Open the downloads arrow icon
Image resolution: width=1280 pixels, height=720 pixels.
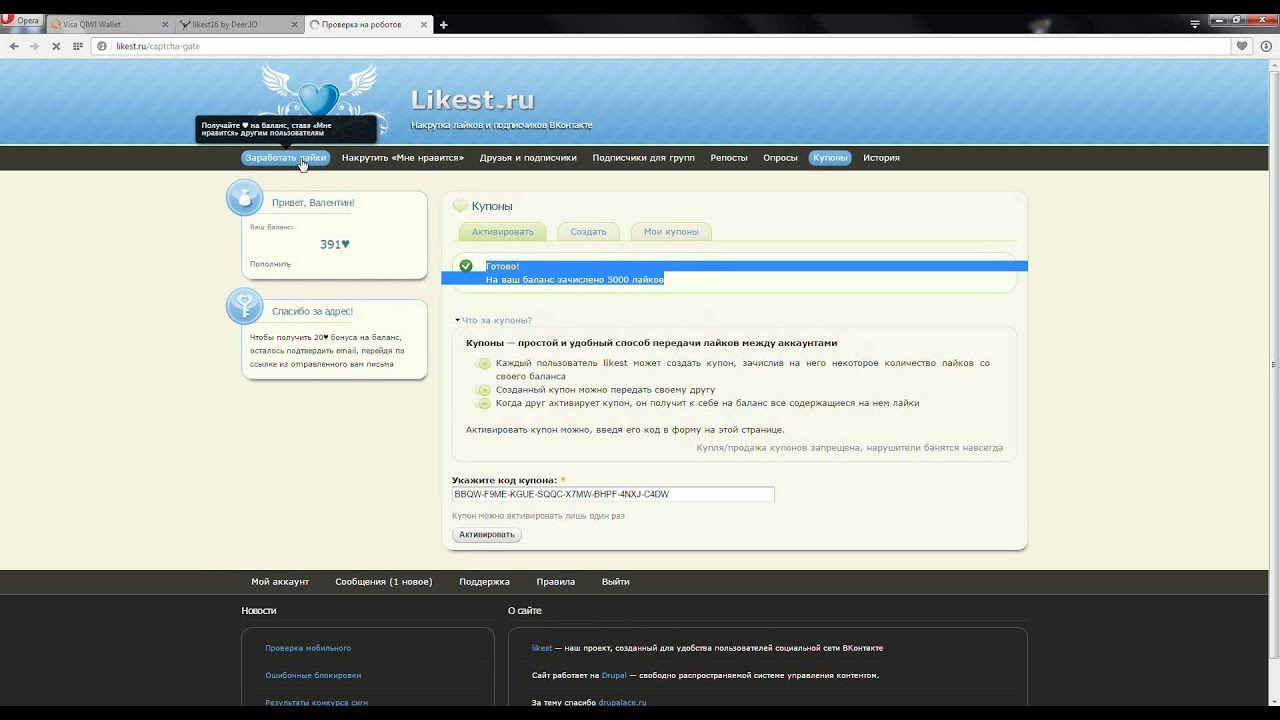(1266, 46)
